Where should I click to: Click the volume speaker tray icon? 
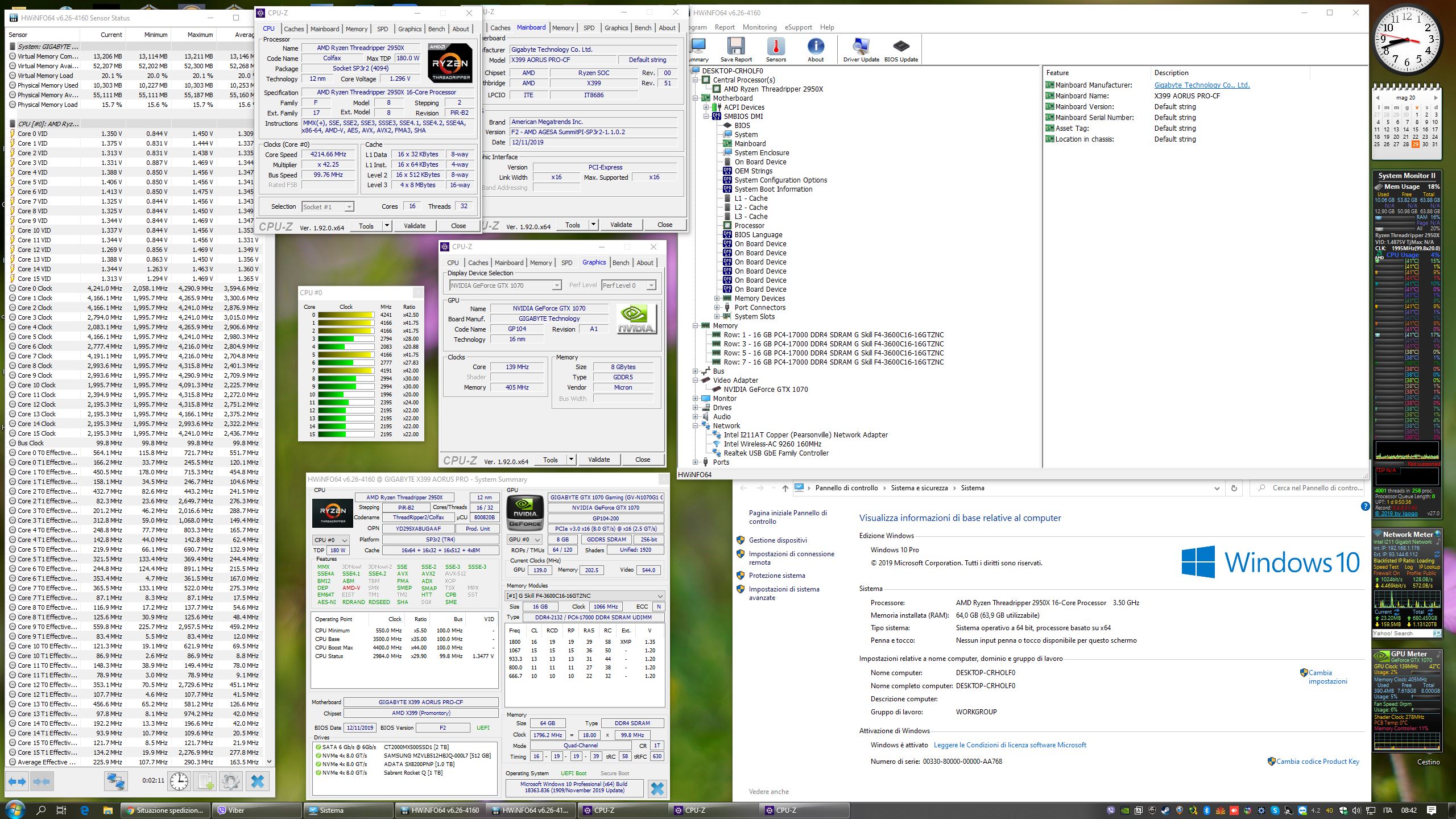(x=1356, y=810)
